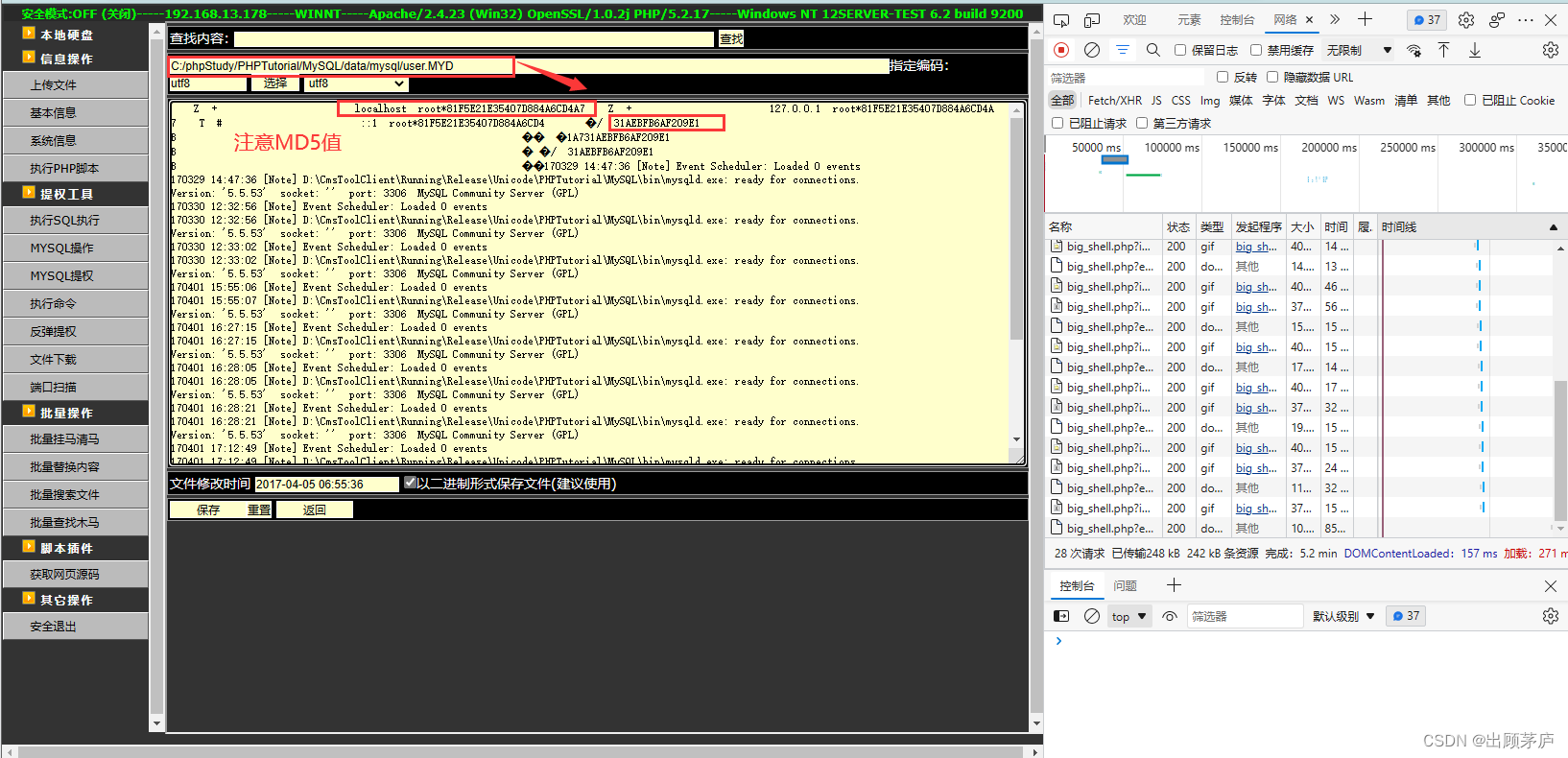Viewport: 1568px width, 758px height.
Task: Clear console icon in drawer
Action: coord(1092,616)
